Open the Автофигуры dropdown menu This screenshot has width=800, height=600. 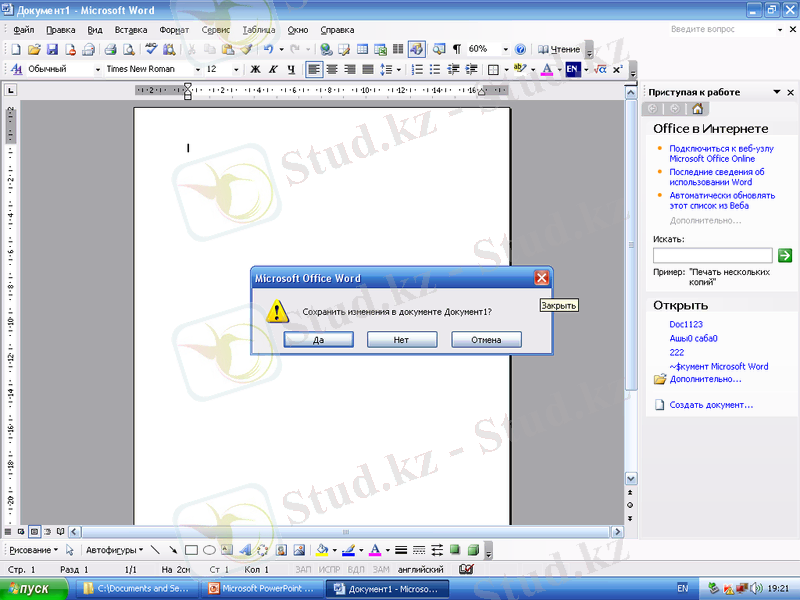(x=114, y=550)
